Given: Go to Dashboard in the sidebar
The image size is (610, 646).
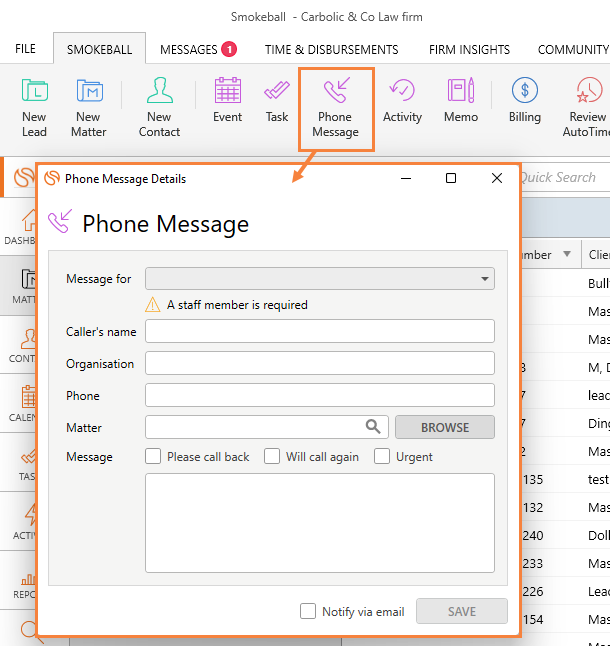Looking at the screenshot, I should 19,227.
